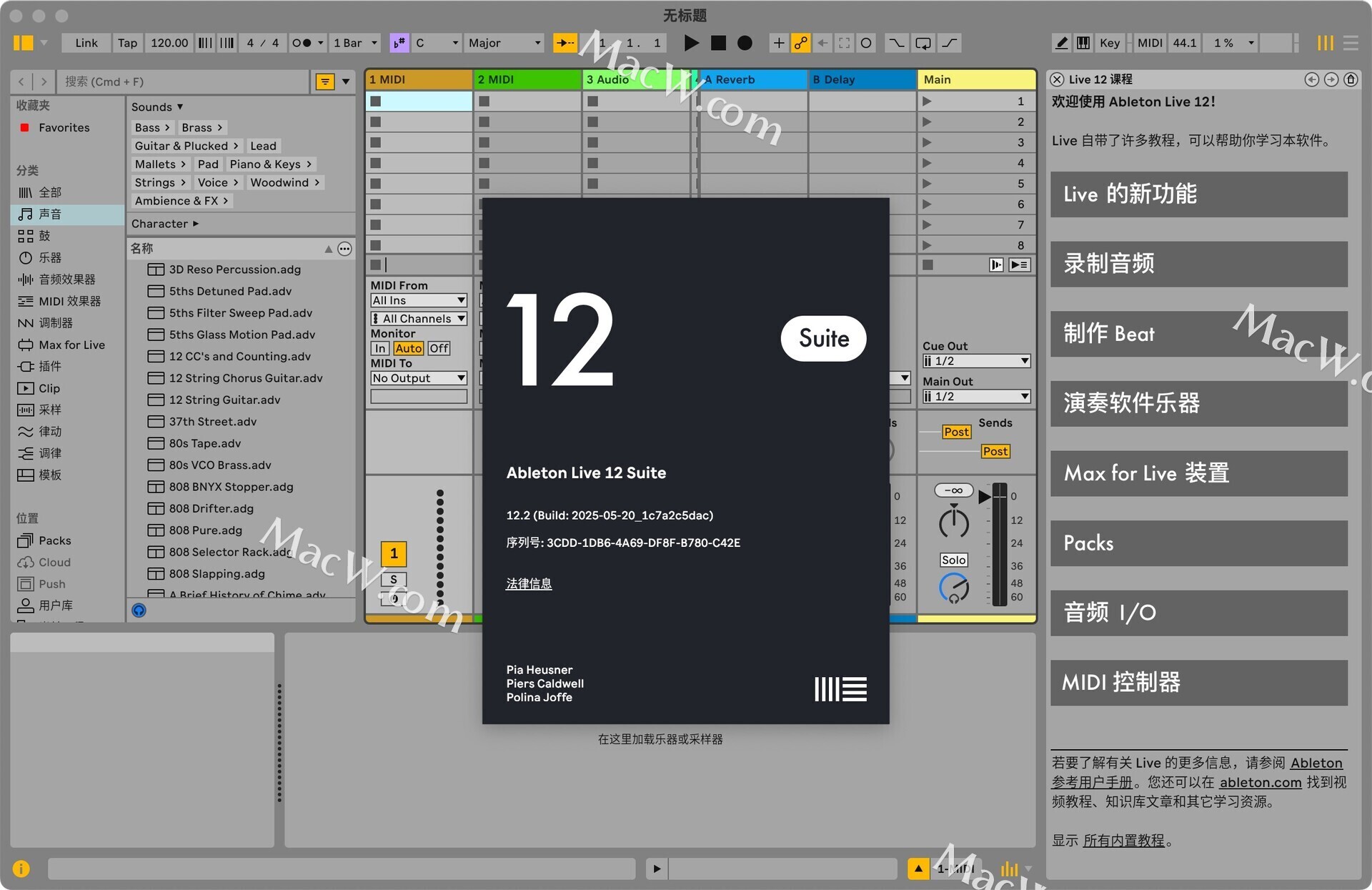
Task: Toggle track 1 activator button
Action: [394, 553]
